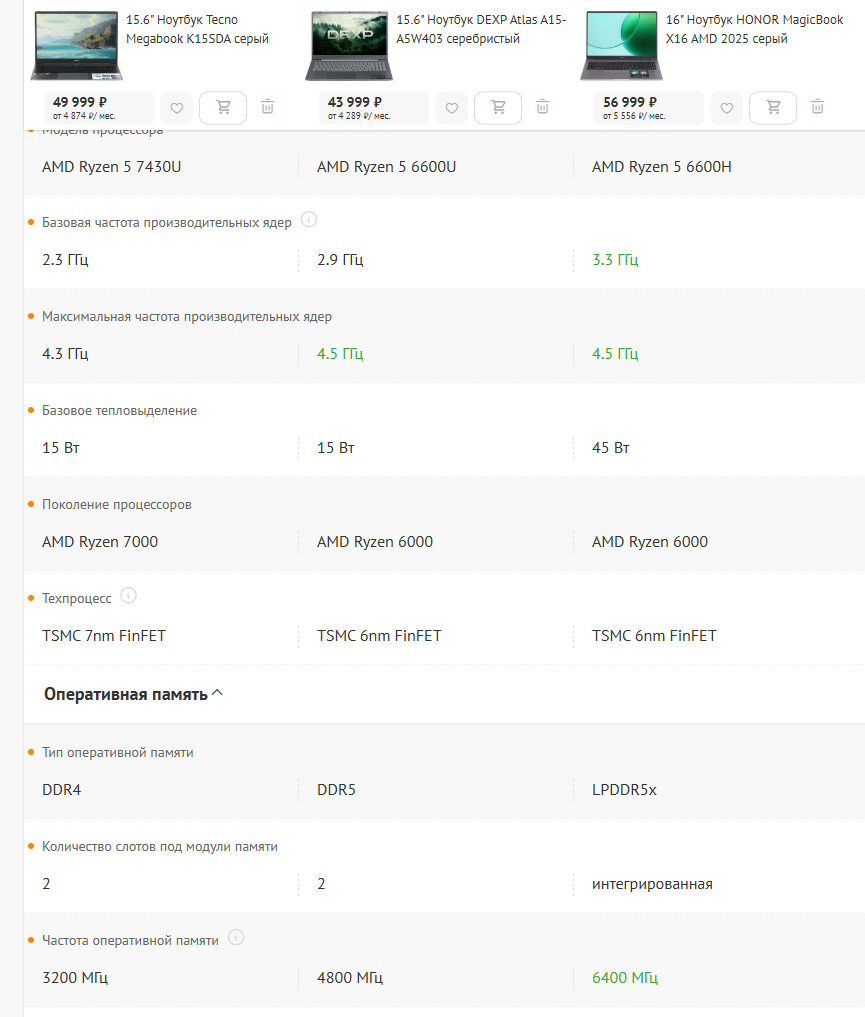Click the DEXP laptop thumbnail image
The image size is (865, 1017).
(349, 45)
